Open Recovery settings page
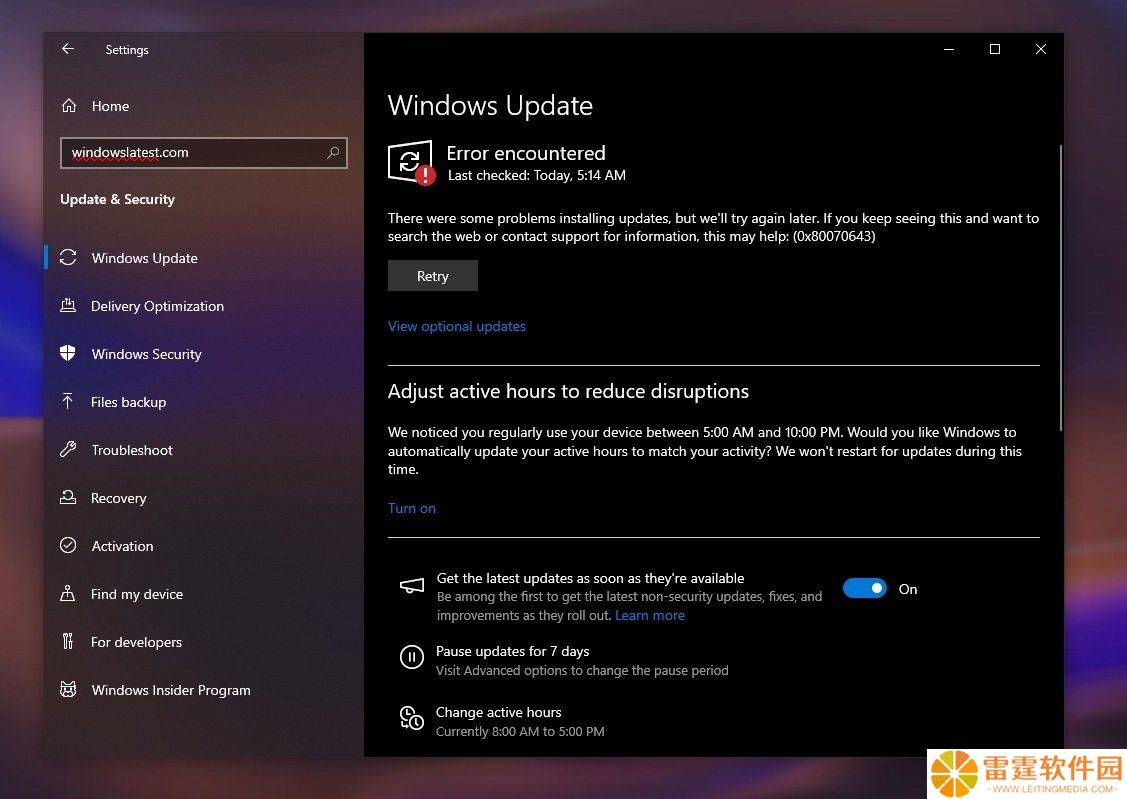This screenshot has width=1127, height=799. coord(119,498)
